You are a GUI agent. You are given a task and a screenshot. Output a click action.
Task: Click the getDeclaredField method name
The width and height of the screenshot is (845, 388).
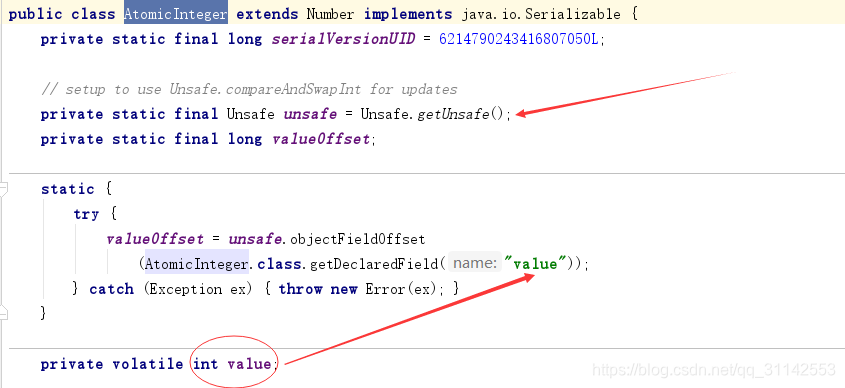point(374,264)
